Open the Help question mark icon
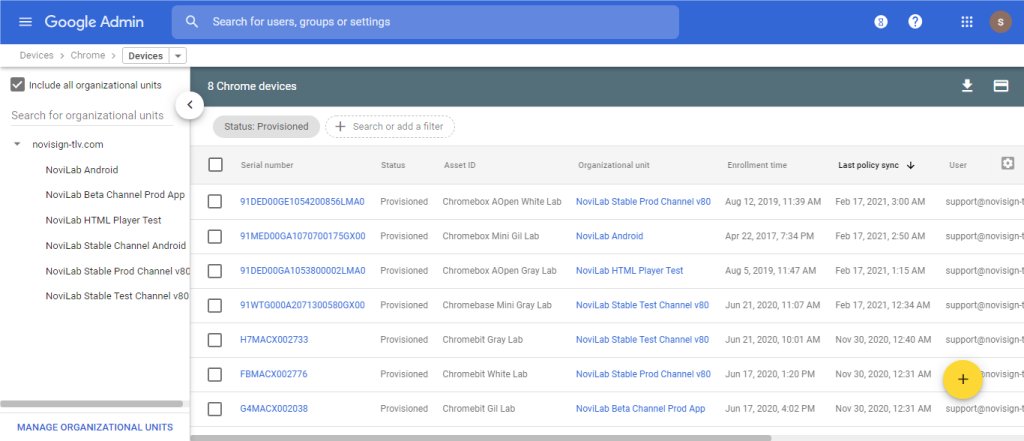The height and width of the screenshot is (441, 1024). click(915, 22)
